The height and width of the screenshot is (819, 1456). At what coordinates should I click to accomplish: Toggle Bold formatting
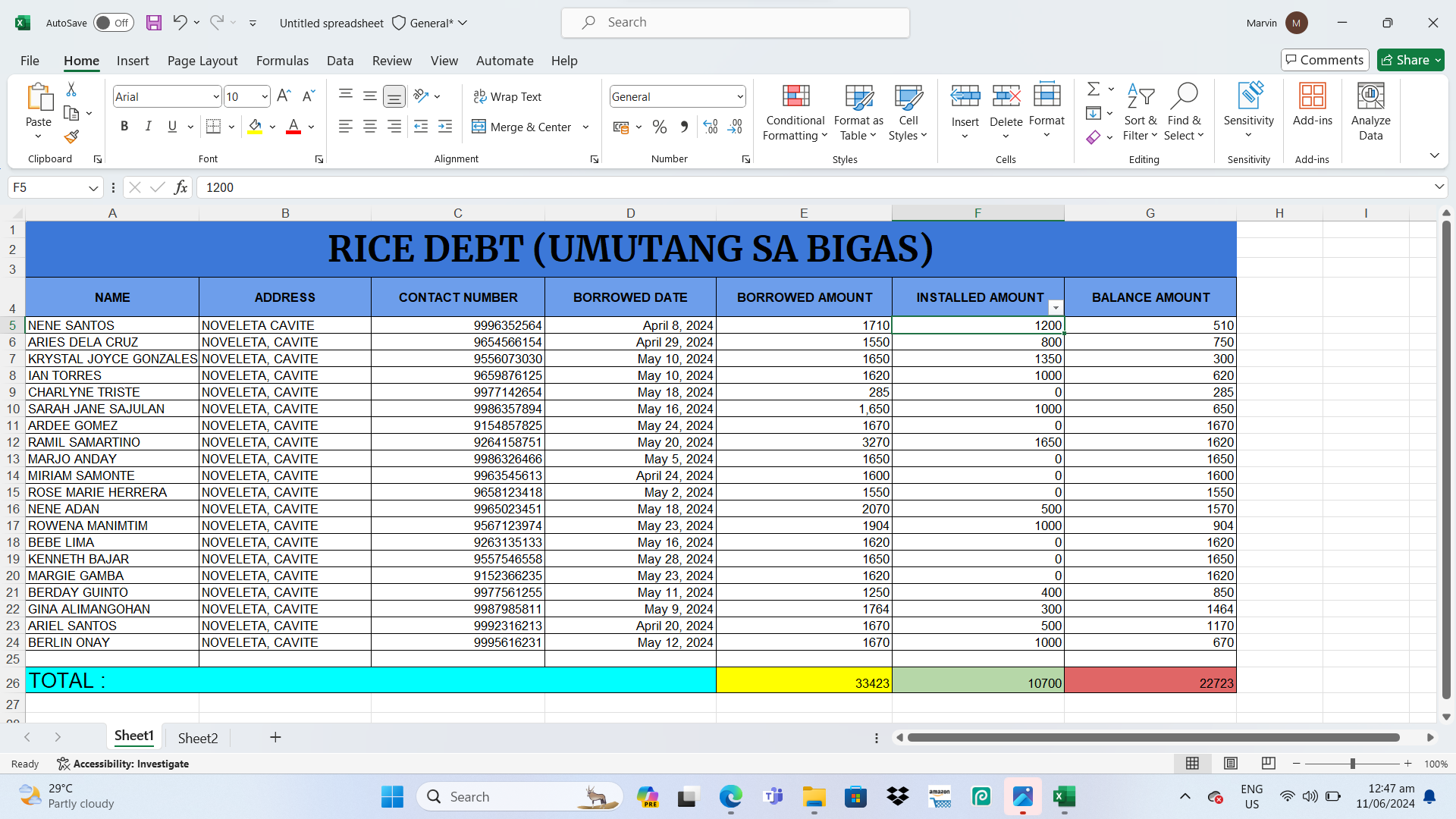[x=124, y=127]
